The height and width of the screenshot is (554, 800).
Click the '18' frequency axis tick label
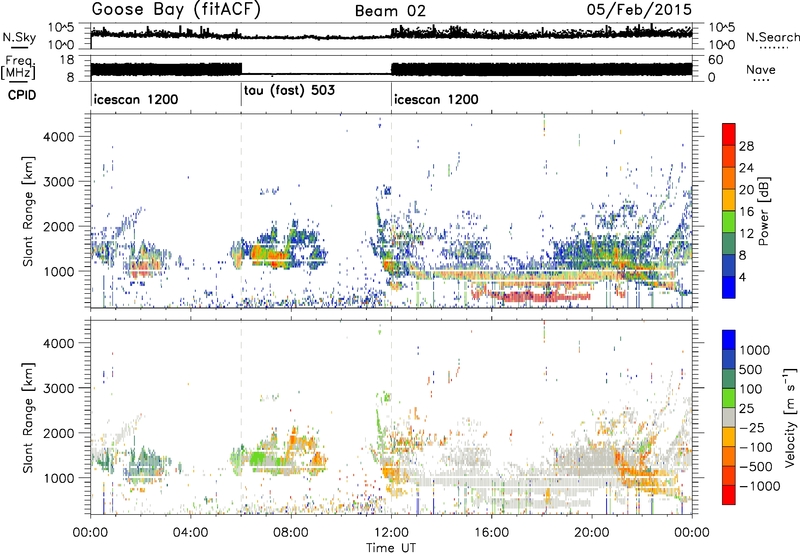click(x=68, y=60)
